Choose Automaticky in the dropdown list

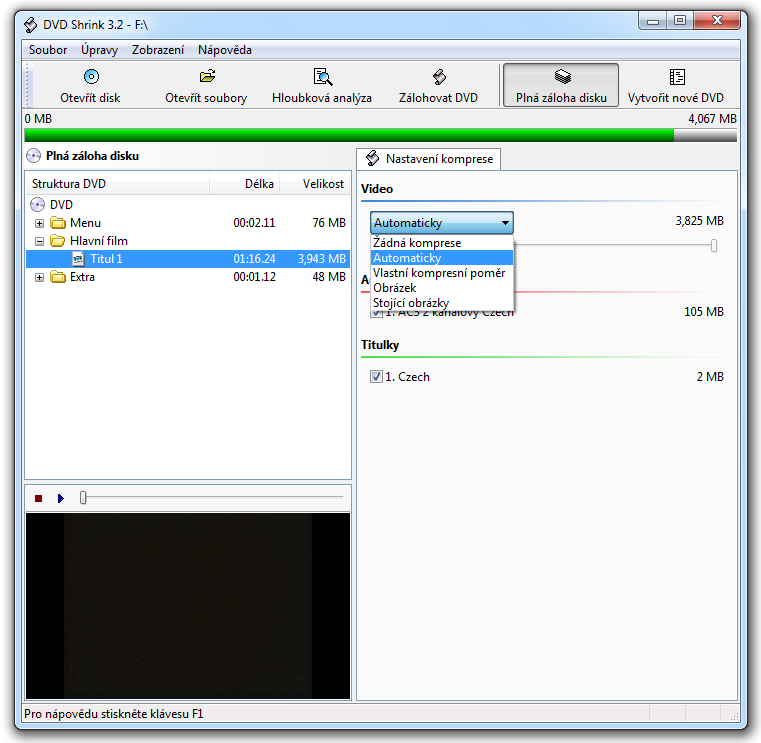click(442, 258)
